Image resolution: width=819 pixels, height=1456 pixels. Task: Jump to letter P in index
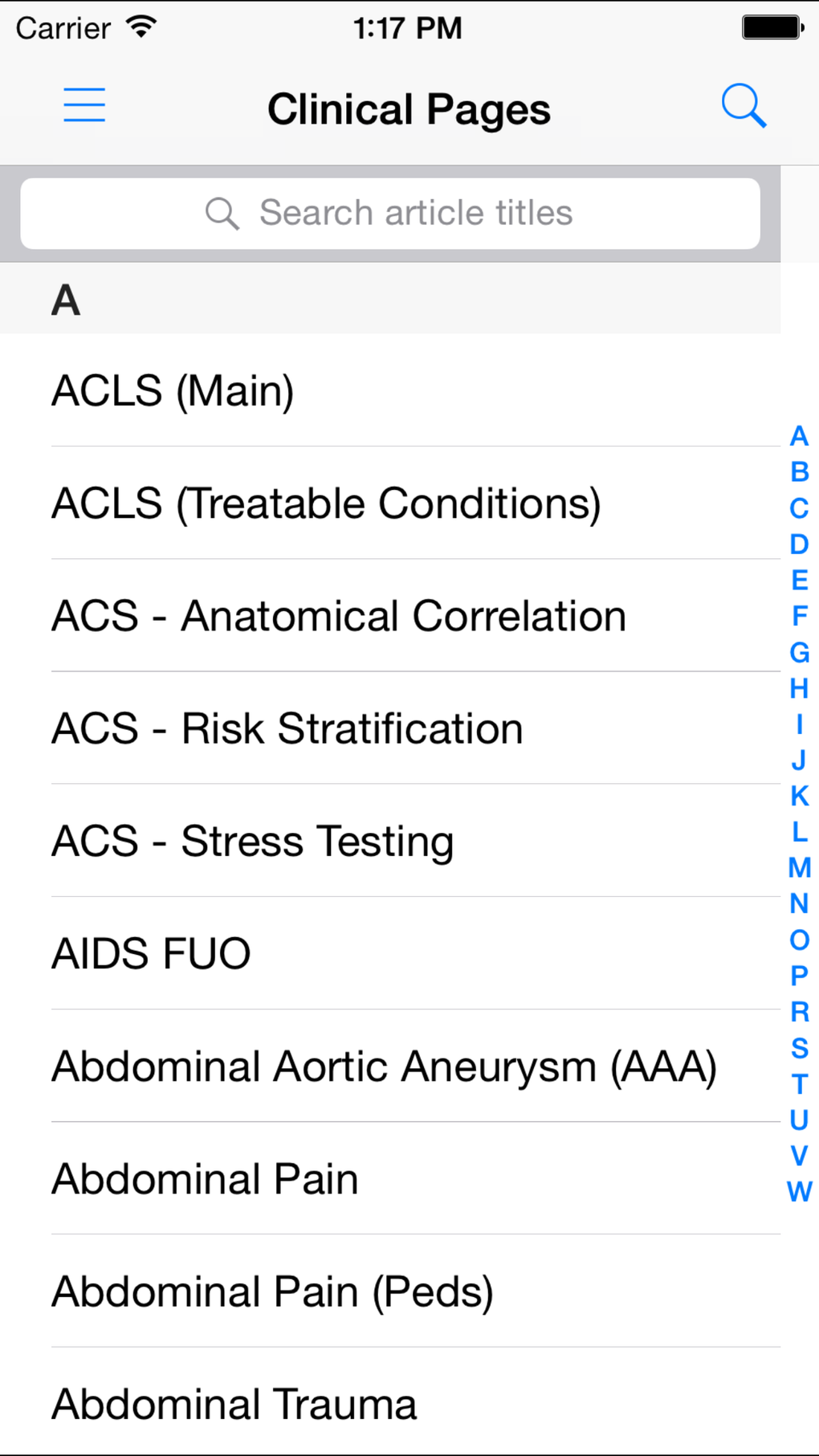(799, 976)
